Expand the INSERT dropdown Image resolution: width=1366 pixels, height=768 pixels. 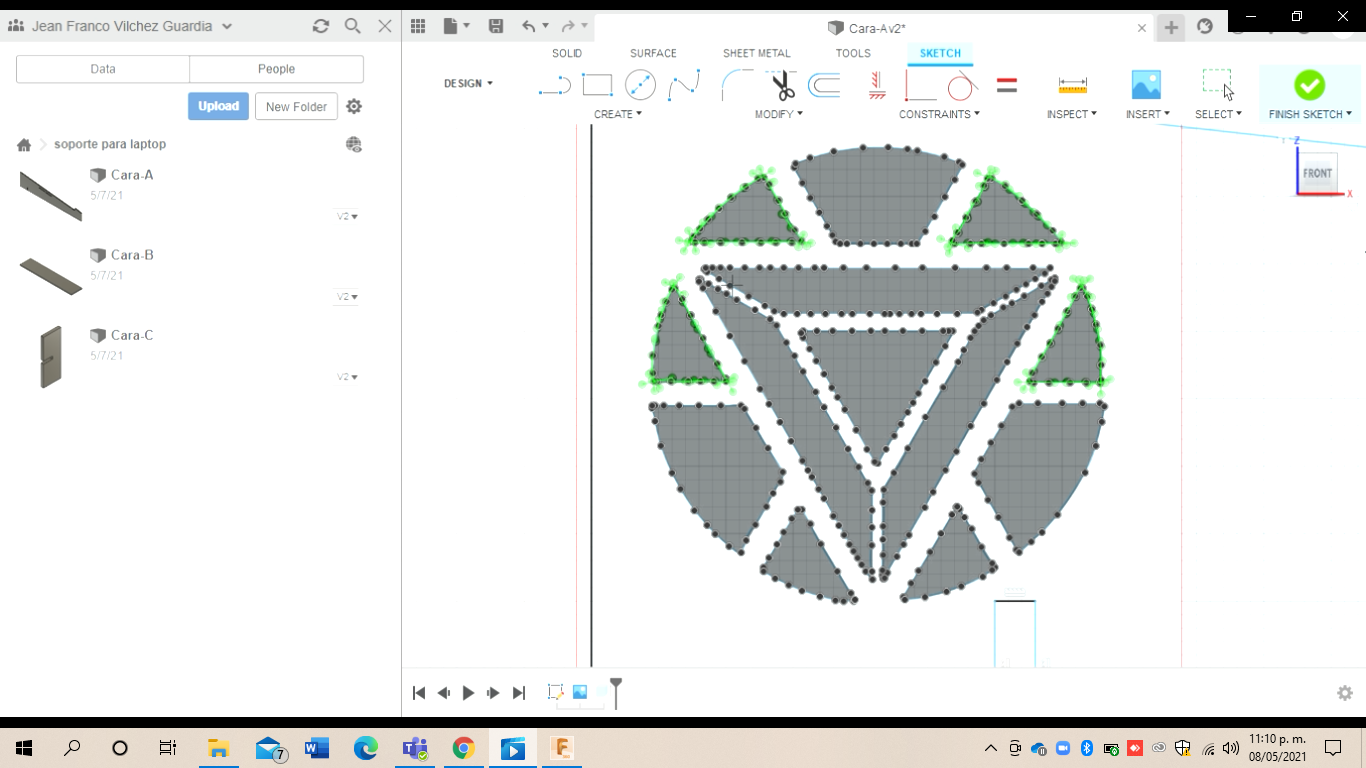click(x=1148, y=114)
